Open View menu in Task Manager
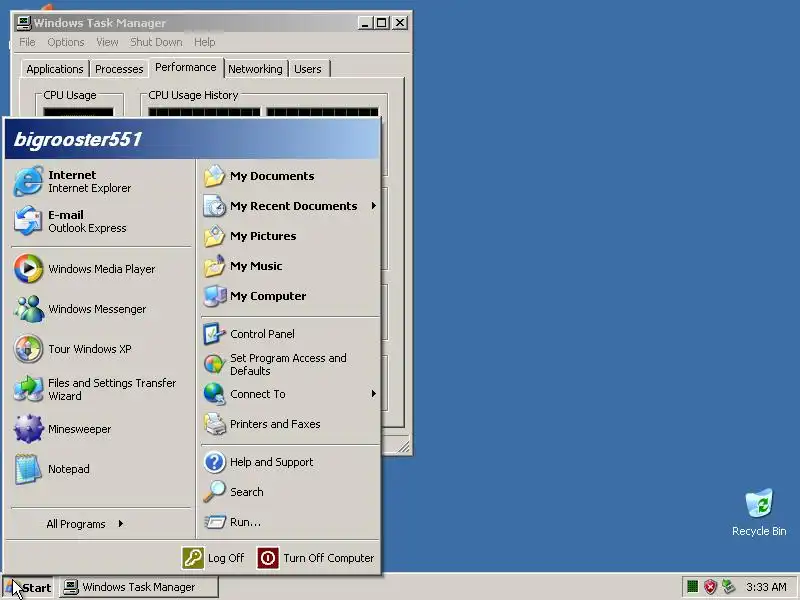Image resolution: width=800 pixels, height=600 pixels. 107,42
